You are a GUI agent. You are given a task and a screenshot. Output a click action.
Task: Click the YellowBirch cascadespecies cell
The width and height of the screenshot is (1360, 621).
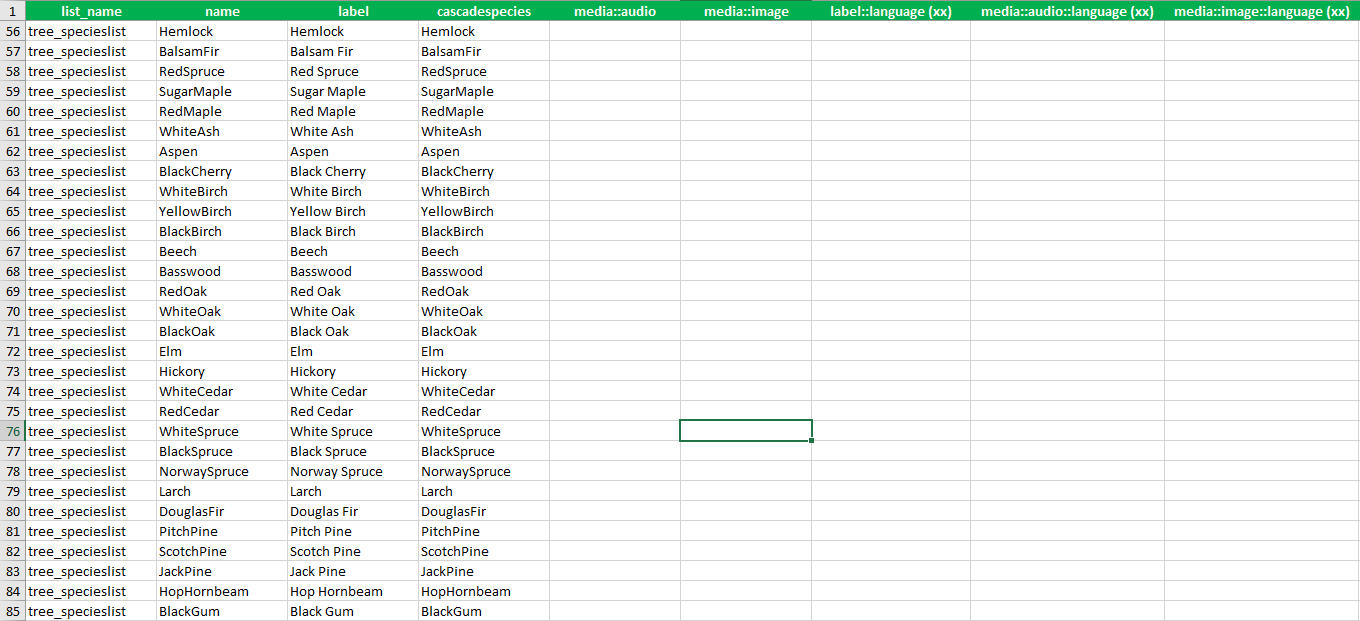(x=484, y=211)
